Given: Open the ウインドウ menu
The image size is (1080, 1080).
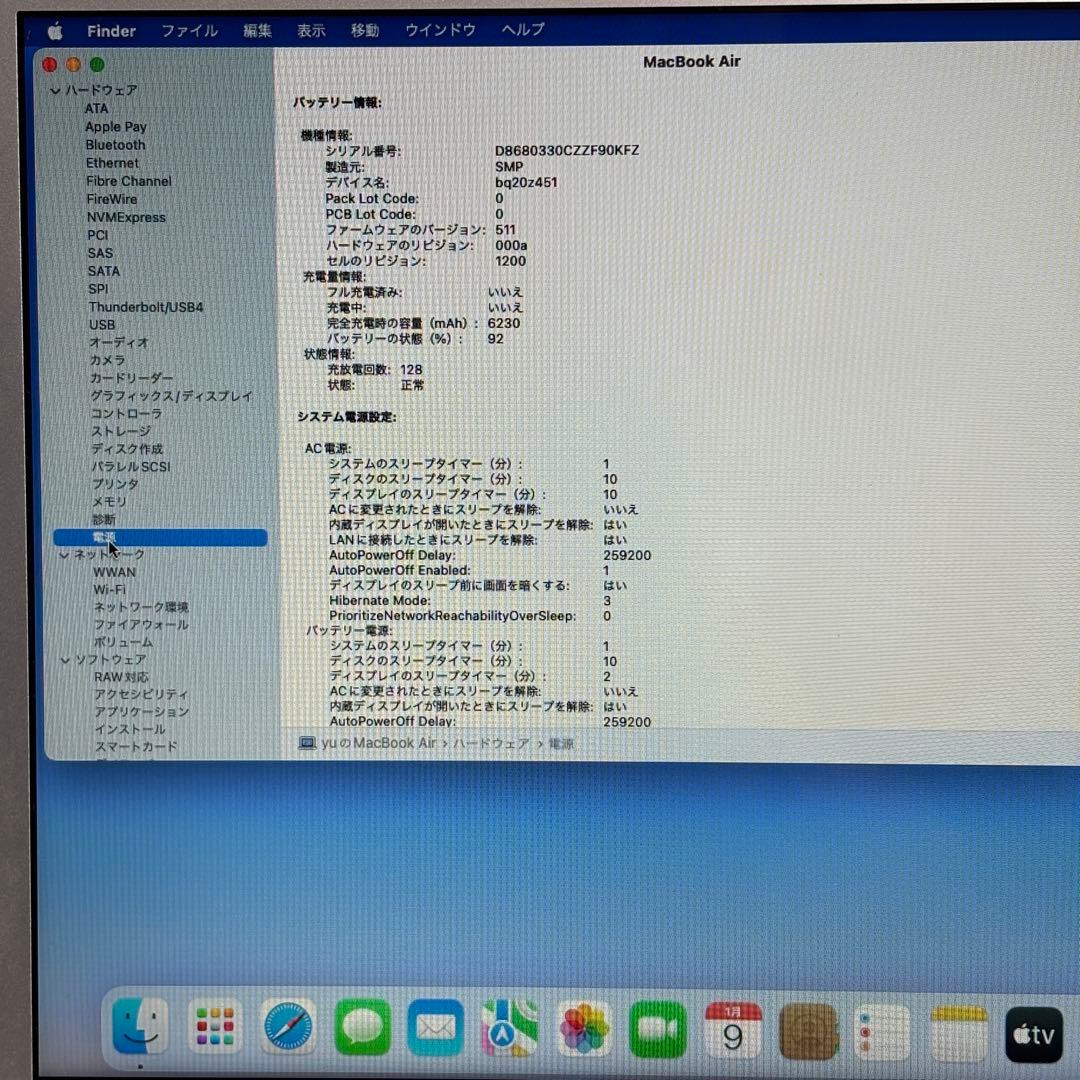Looking at the screenshot, I should pos(439,30).
